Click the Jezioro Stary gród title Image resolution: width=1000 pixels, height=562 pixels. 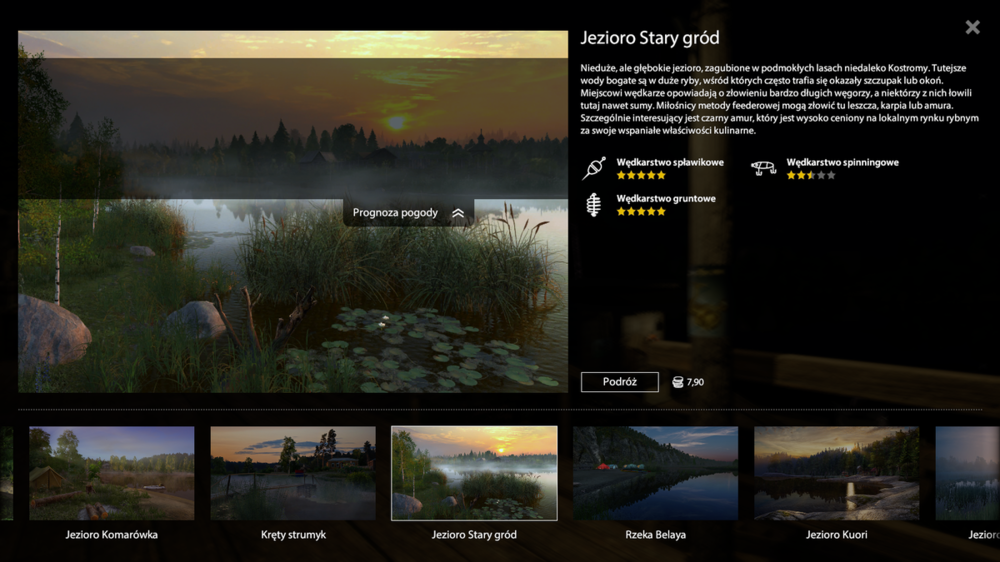tap(649, 38)
